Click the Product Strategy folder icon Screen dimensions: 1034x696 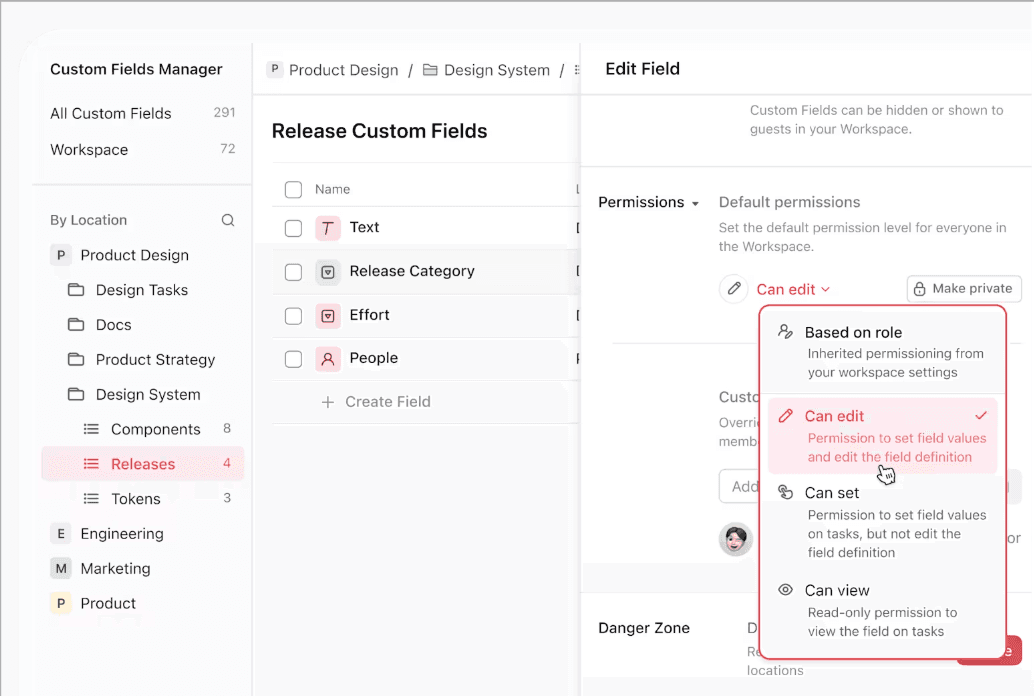(76, 360)
